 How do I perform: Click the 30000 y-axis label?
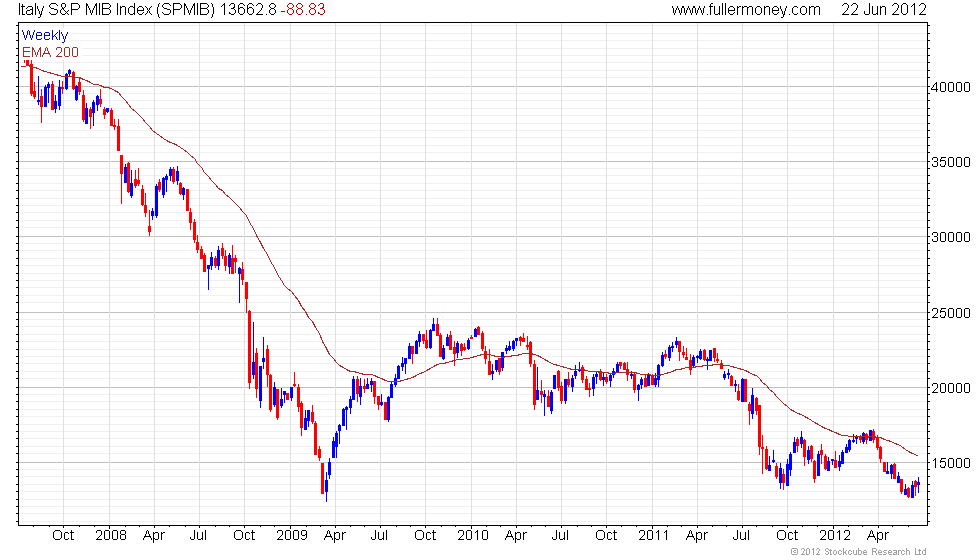[x=951, y=238]
